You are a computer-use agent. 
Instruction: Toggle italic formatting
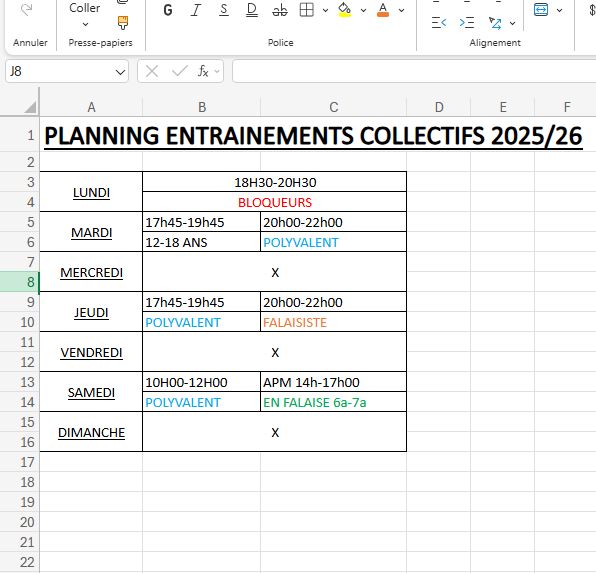(196, 10)
